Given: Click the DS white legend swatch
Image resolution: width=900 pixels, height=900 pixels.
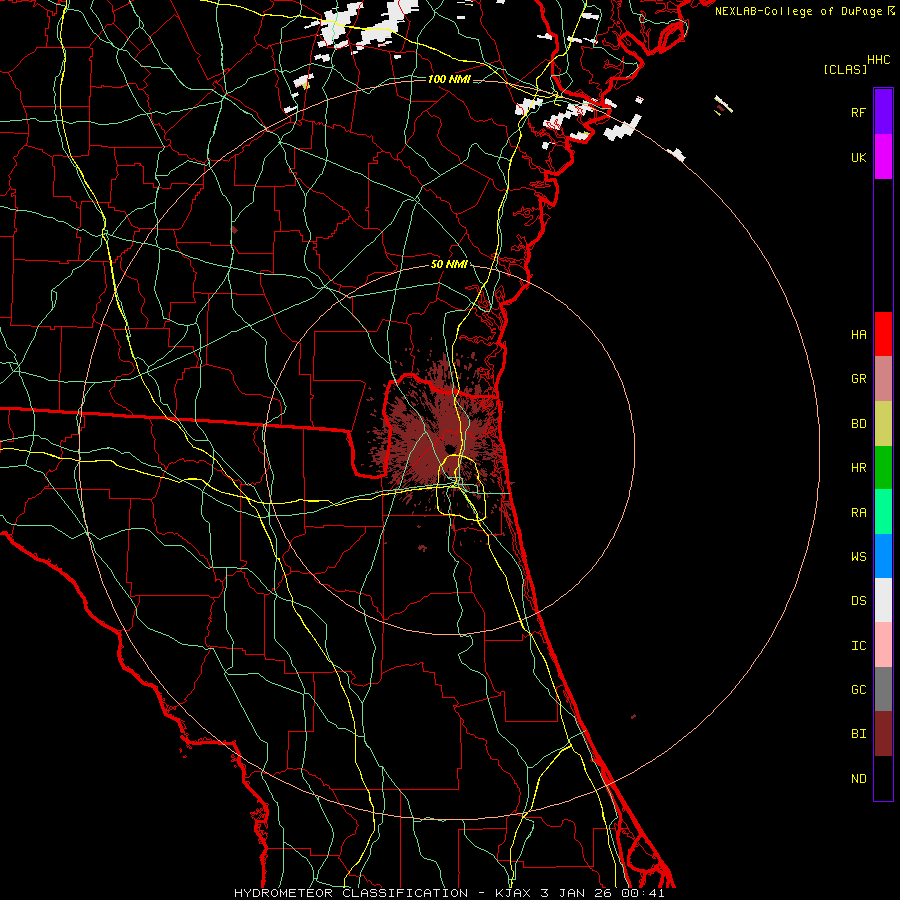Looking at the screenshot, I should coord(883,600).
